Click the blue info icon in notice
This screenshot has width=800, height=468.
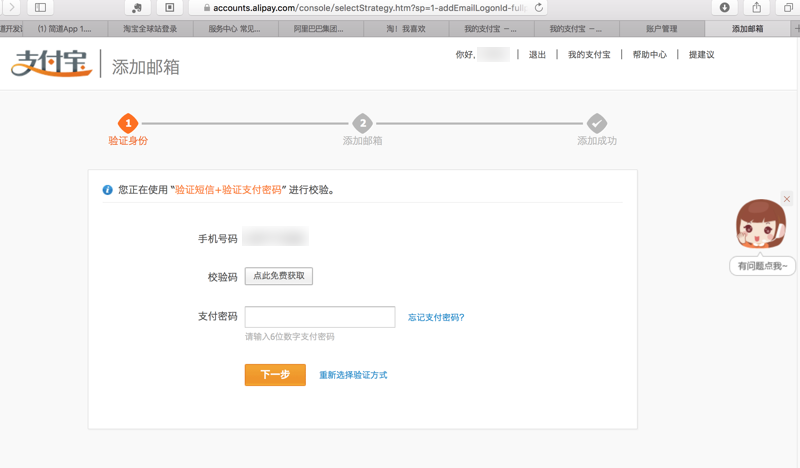[107, 190]
